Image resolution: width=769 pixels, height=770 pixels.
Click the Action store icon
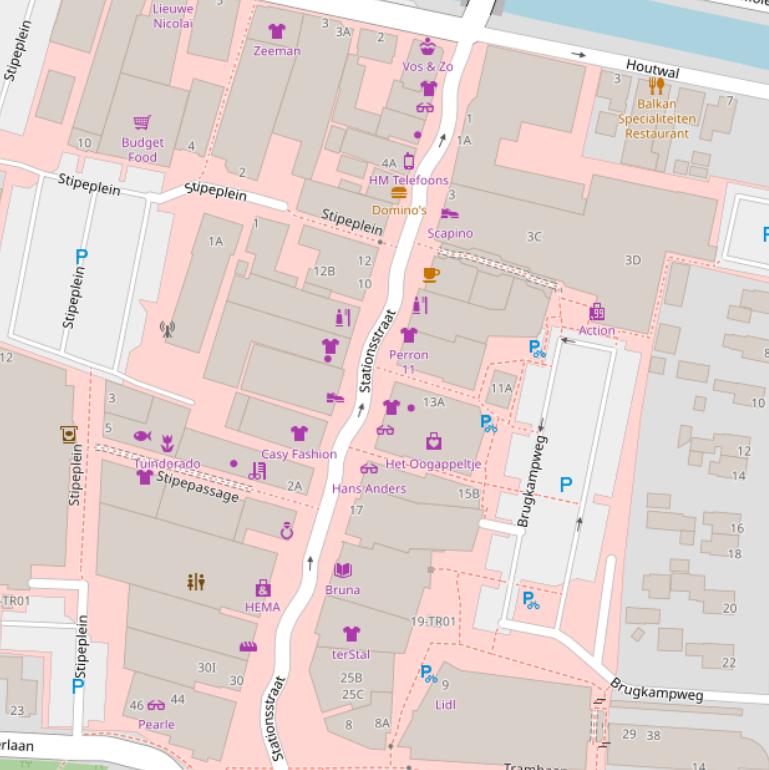(597, 311)
